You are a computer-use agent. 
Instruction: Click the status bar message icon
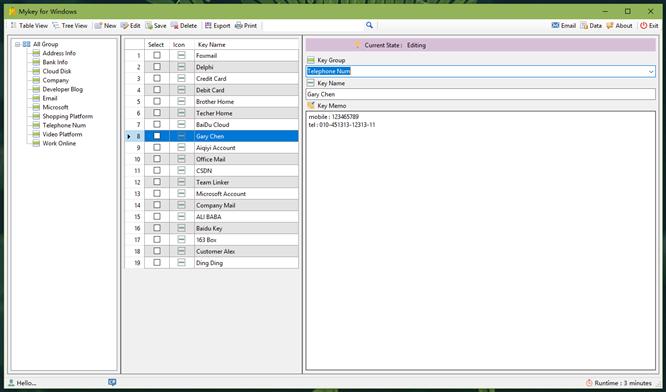coord(112,382)
